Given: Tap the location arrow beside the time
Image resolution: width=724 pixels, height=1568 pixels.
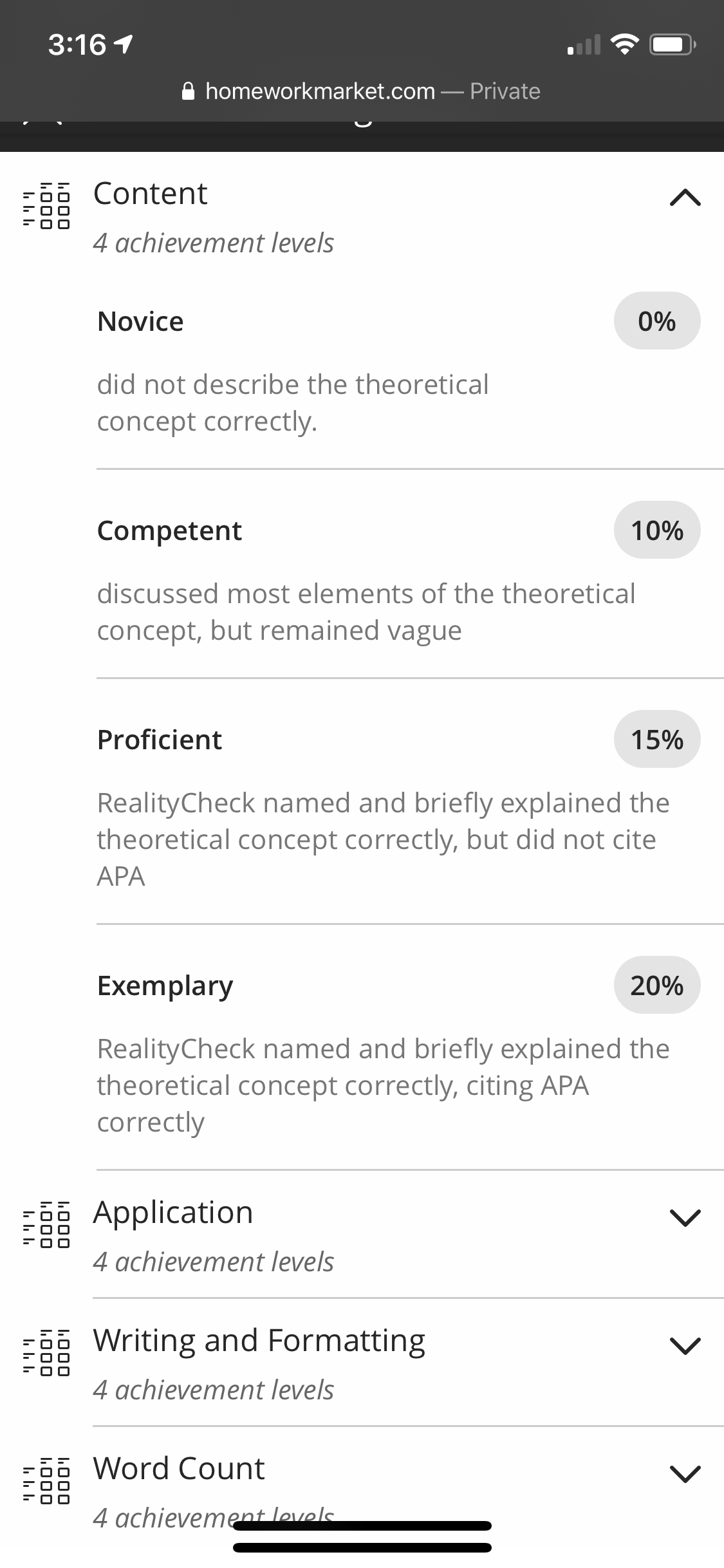Looking at the screenshot, I should coord(122,45).
